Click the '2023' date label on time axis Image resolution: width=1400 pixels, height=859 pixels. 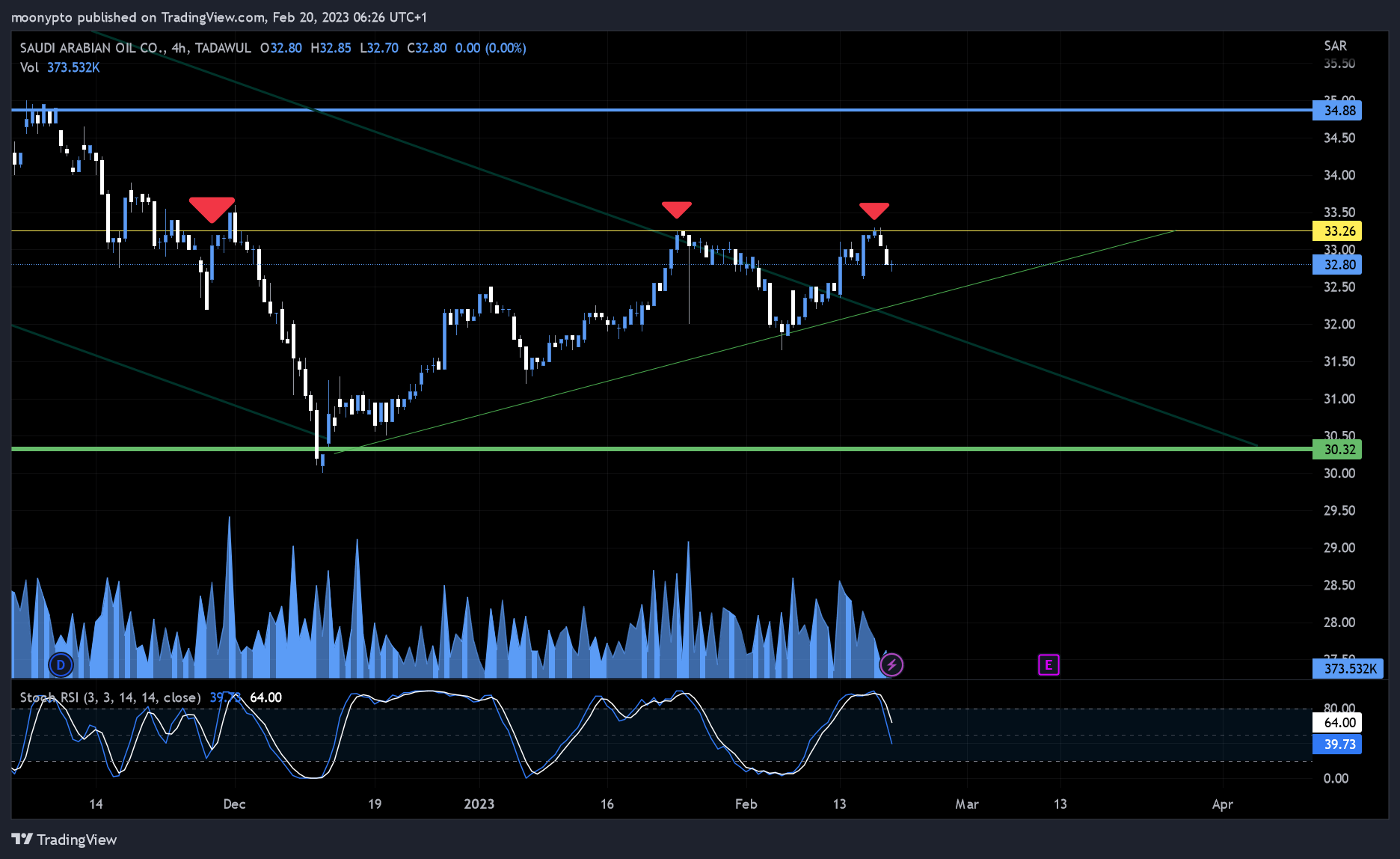pyautogui.click(x=479, y=804)
